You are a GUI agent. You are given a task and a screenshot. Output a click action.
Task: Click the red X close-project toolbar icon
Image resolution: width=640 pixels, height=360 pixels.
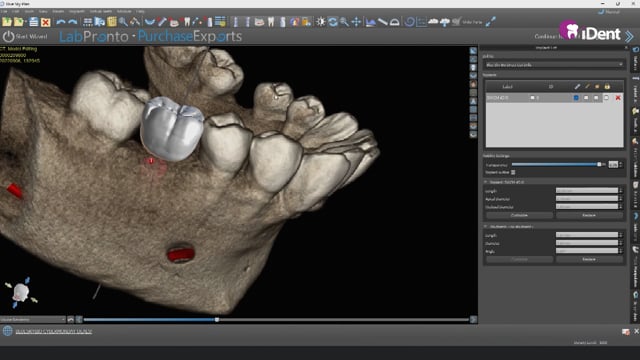[x=45, y=22]
